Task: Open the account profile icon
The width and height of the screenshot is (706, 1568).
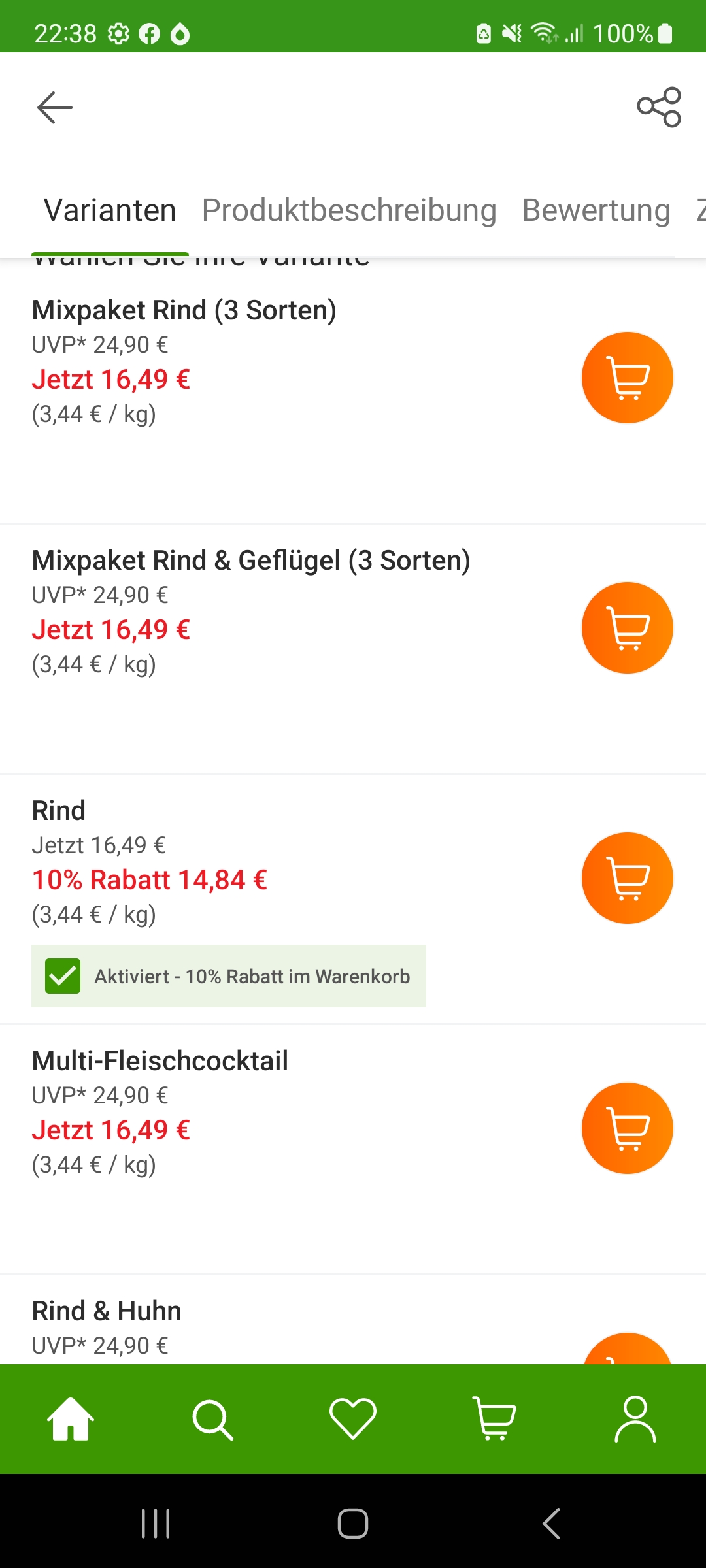Action: coord(635,1419)
